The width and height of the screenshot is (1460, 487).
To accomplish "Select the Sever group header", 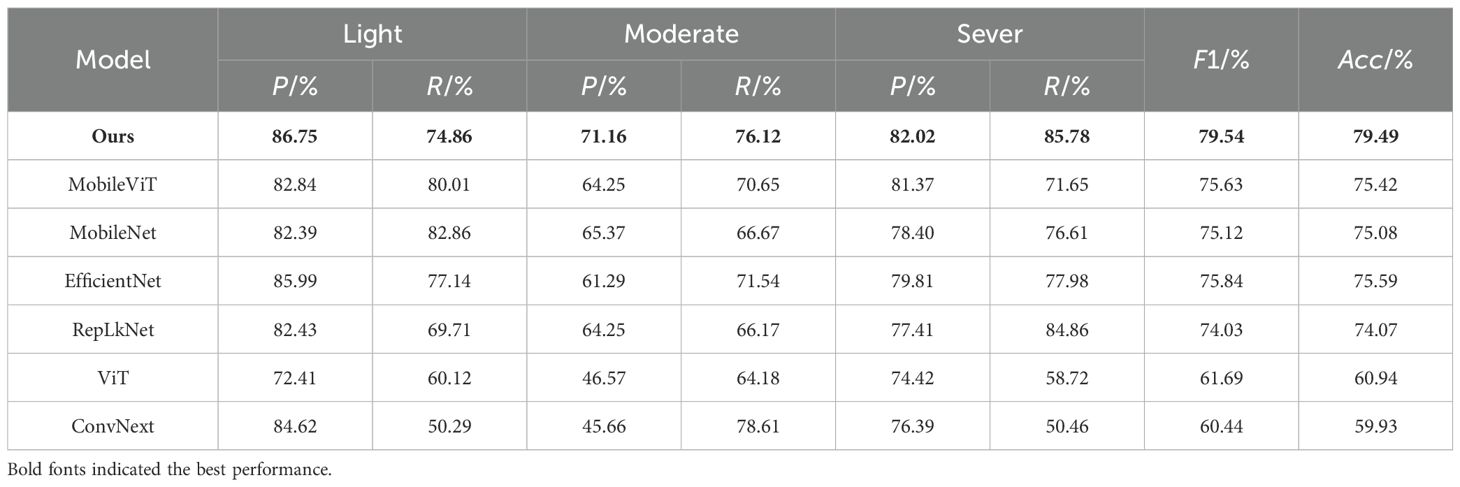I will pos(989,34).
